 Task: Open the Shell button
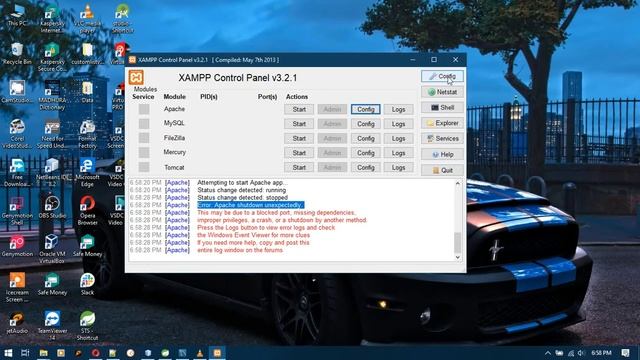(442, 107)
